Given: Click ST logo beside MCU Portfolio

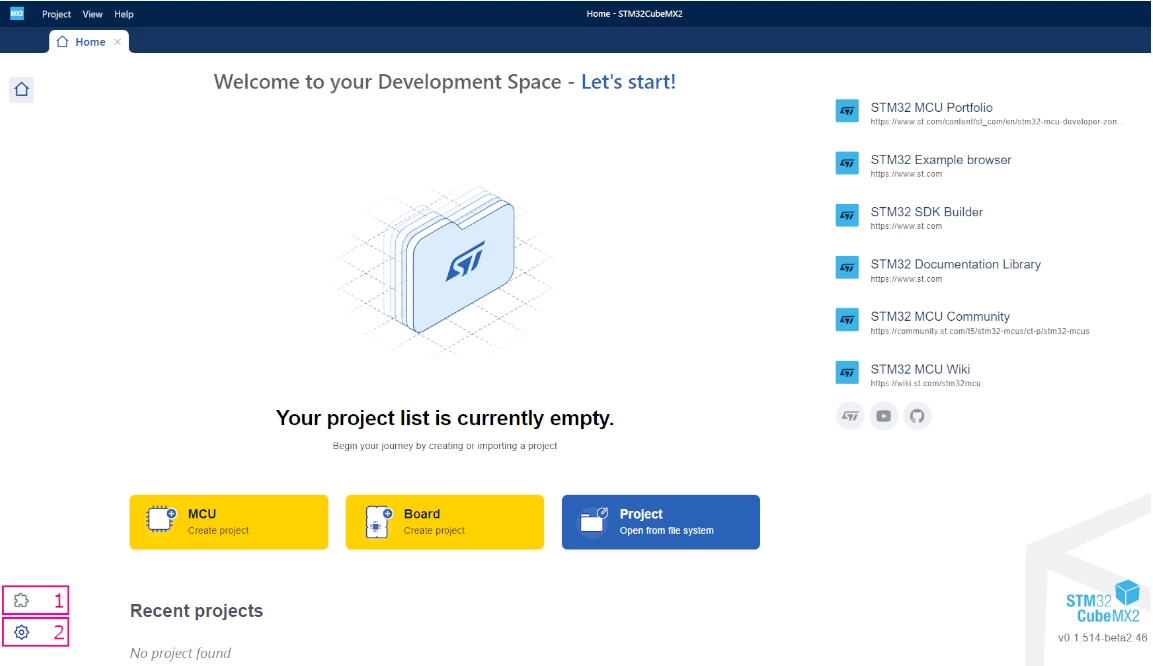Looking at the screenshot, I should point(847,111).
